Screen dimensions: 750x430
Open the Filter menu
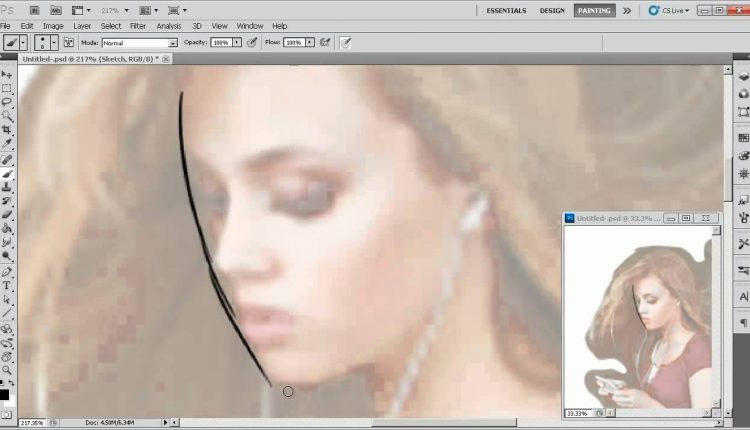(138, 26)
